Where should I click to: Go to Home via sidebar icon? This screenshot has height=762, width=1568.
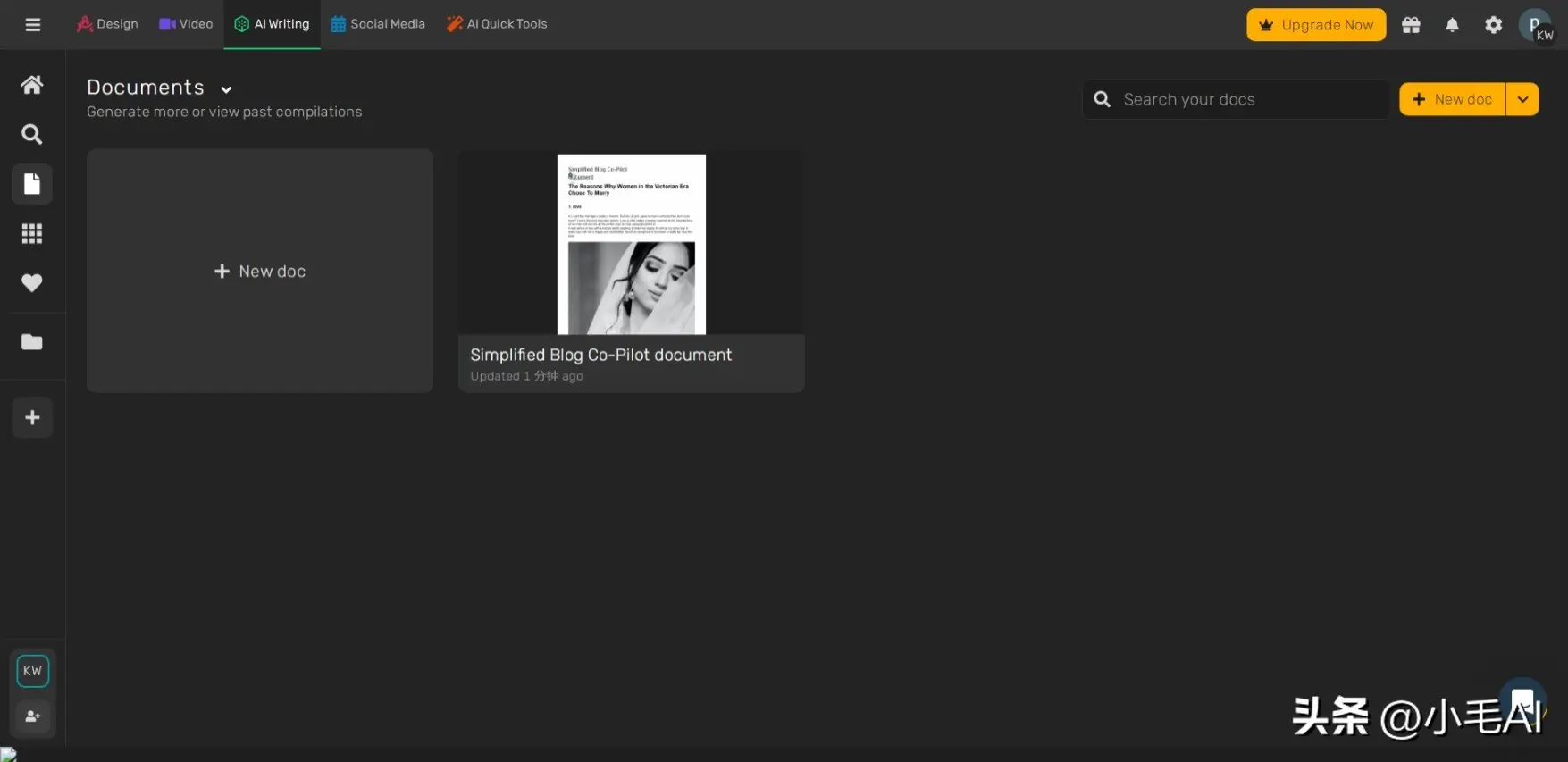pyautogui.click(x=32, y=85)
